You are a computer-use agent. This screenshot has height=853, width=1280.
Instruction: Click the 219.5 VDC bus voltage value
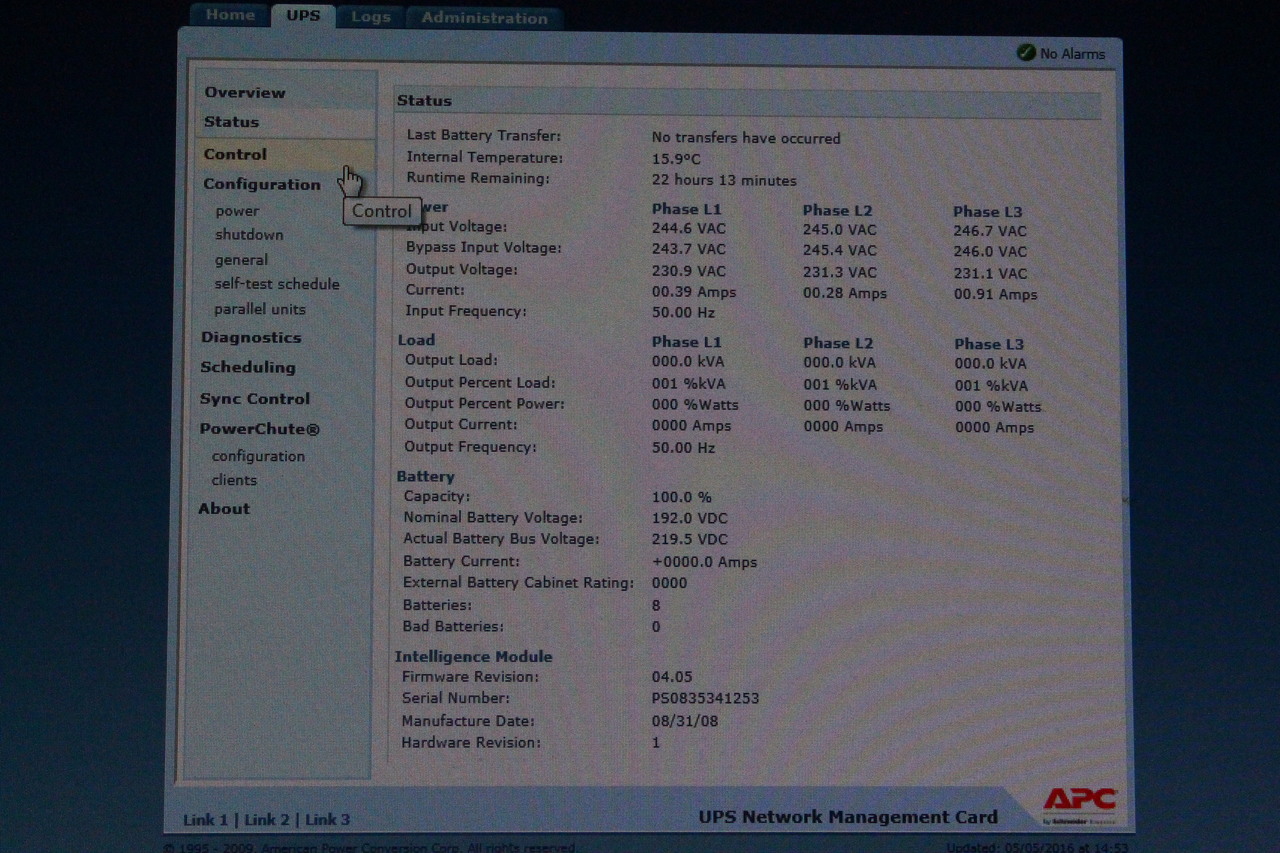pos(690,540)
